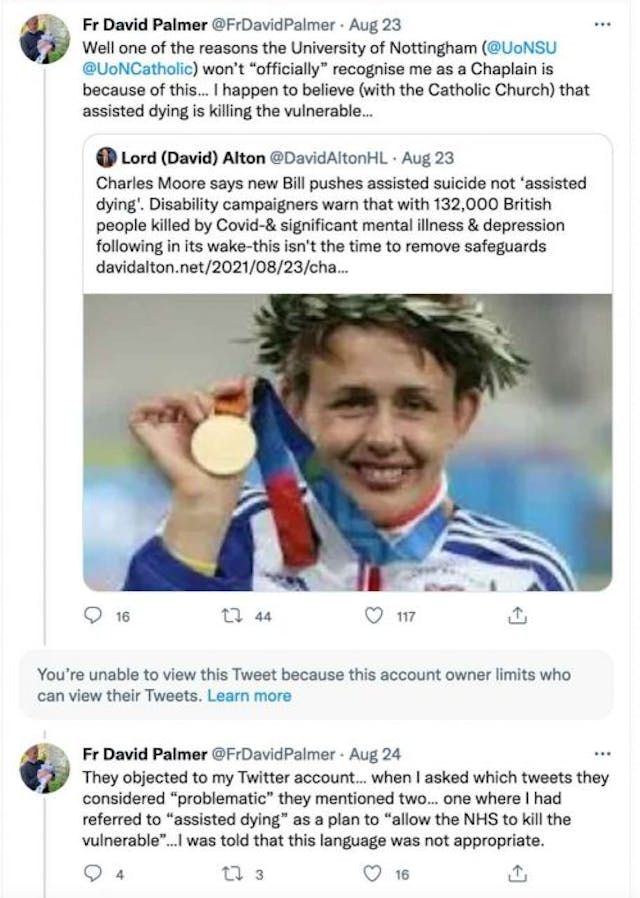The height and width of the screenshot is (898, 640).
Task: Open more options for the Aug 24 tweet
Action: pyautogui.click(x=602, y=752)
